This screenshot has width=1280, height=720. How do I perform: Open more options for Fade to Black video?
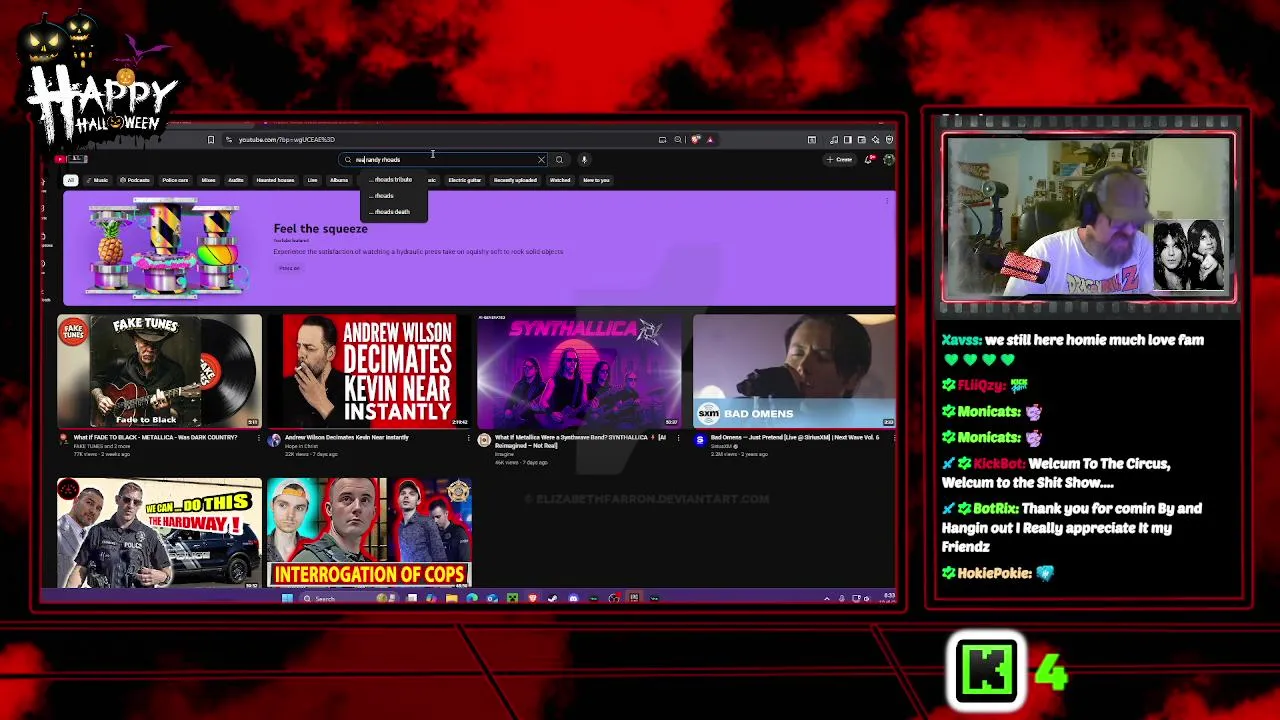click(x=258, y=438)
